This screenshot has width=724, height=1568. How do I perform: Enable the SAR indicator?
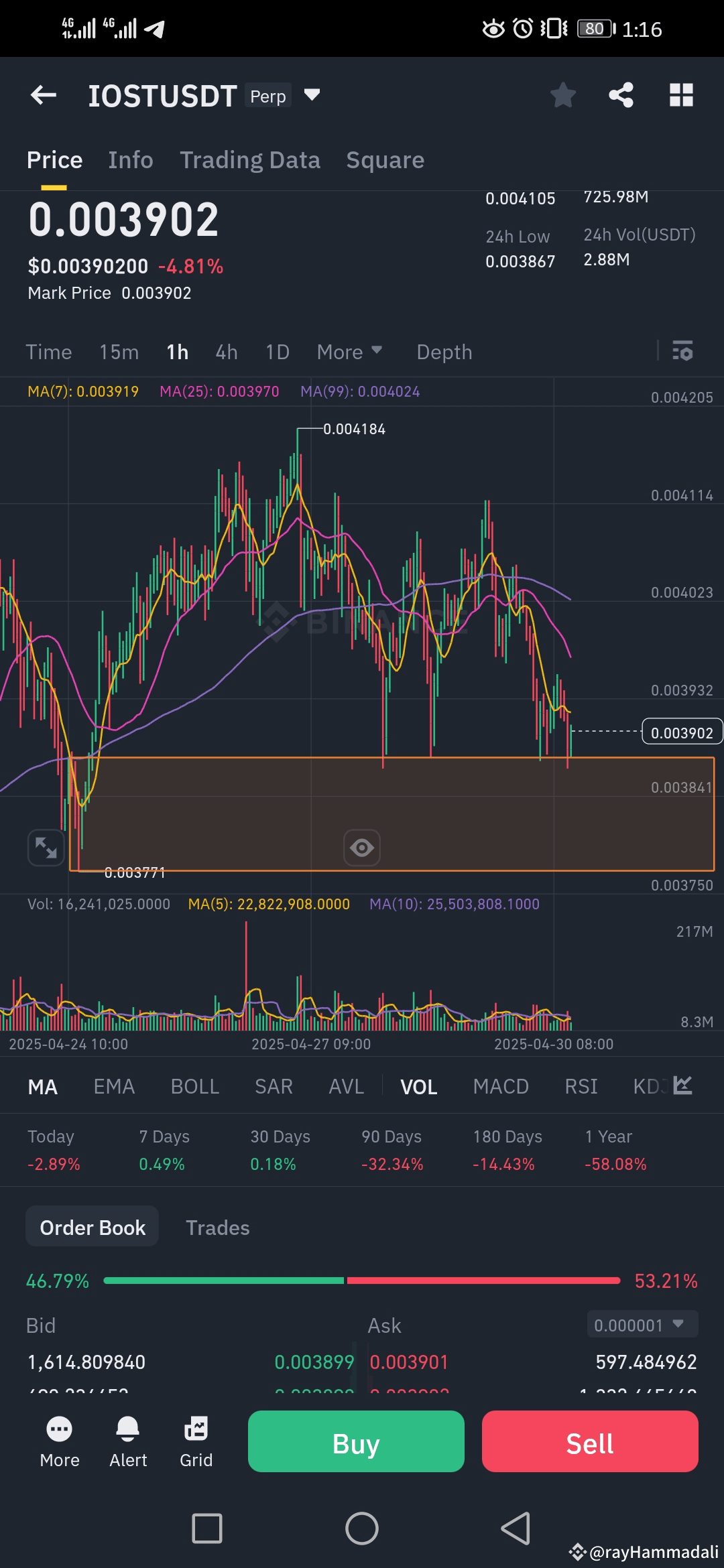274,1086
